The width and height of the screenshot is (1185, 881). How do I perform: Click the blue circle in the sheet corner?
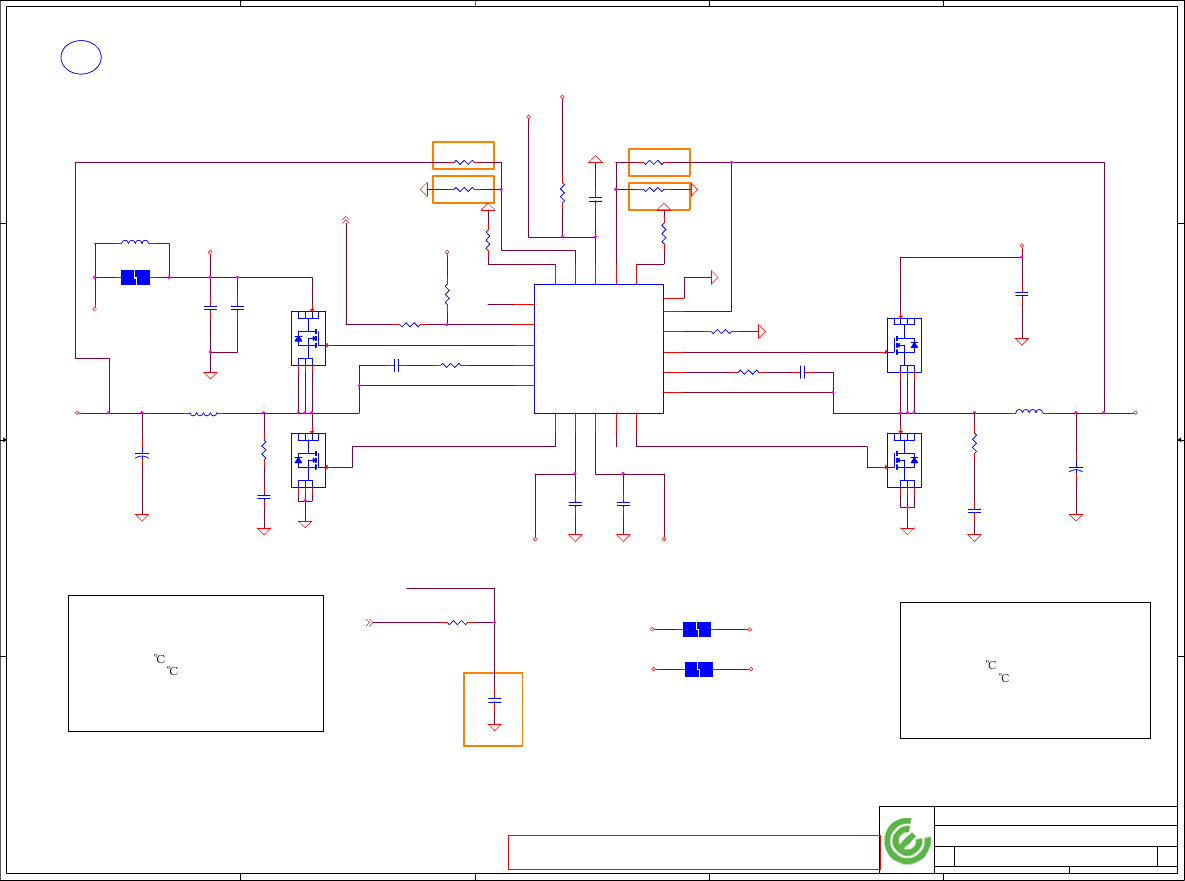[81, 57]
